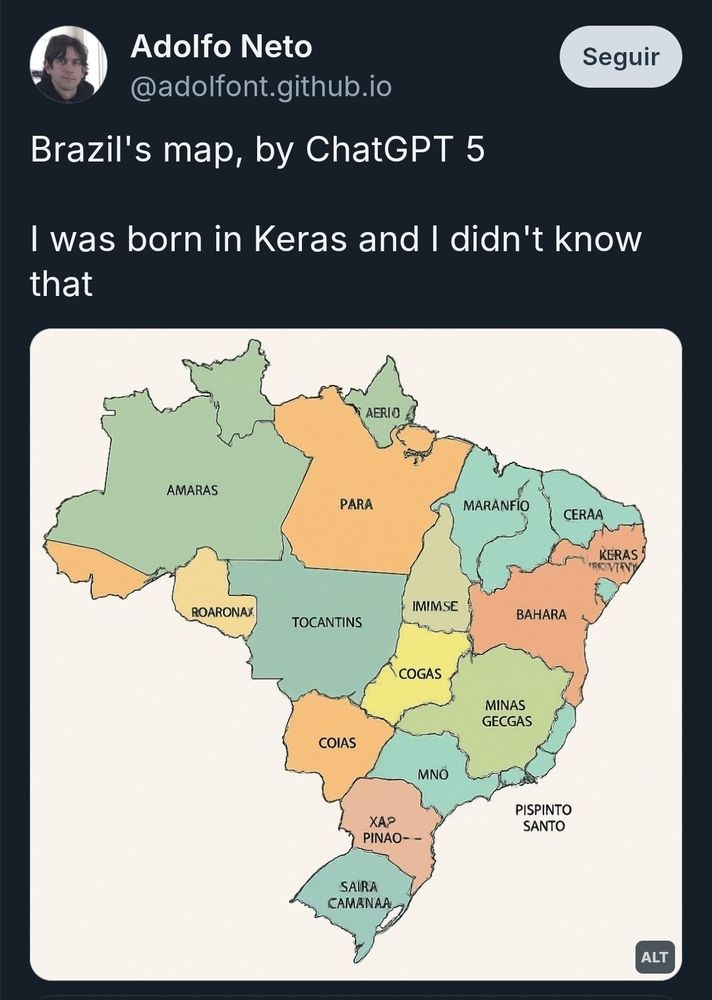Click the Seguir follow button

point(621,57)
